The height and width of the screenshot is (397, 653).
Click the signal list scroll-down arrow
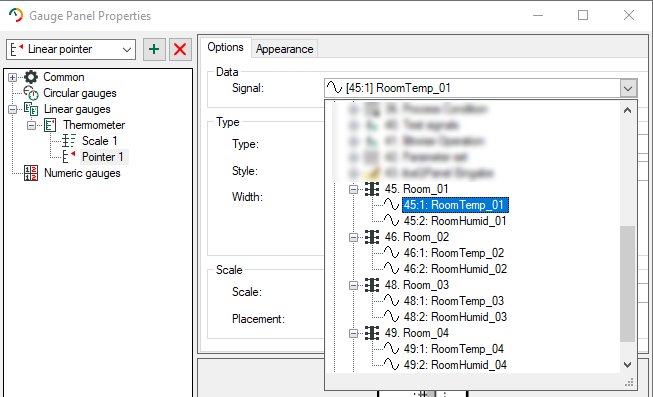628,365
